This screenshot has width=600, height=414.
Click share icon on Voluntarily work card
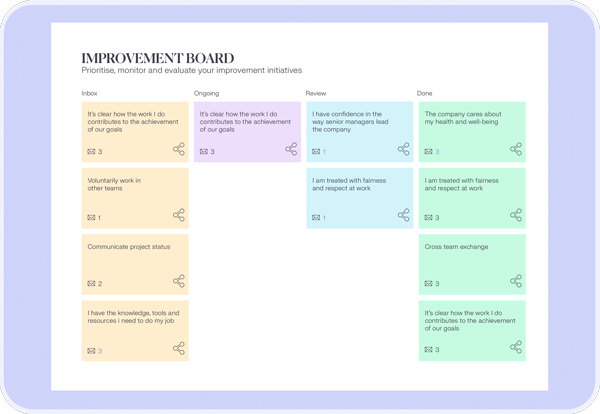(x=179, y=215)
